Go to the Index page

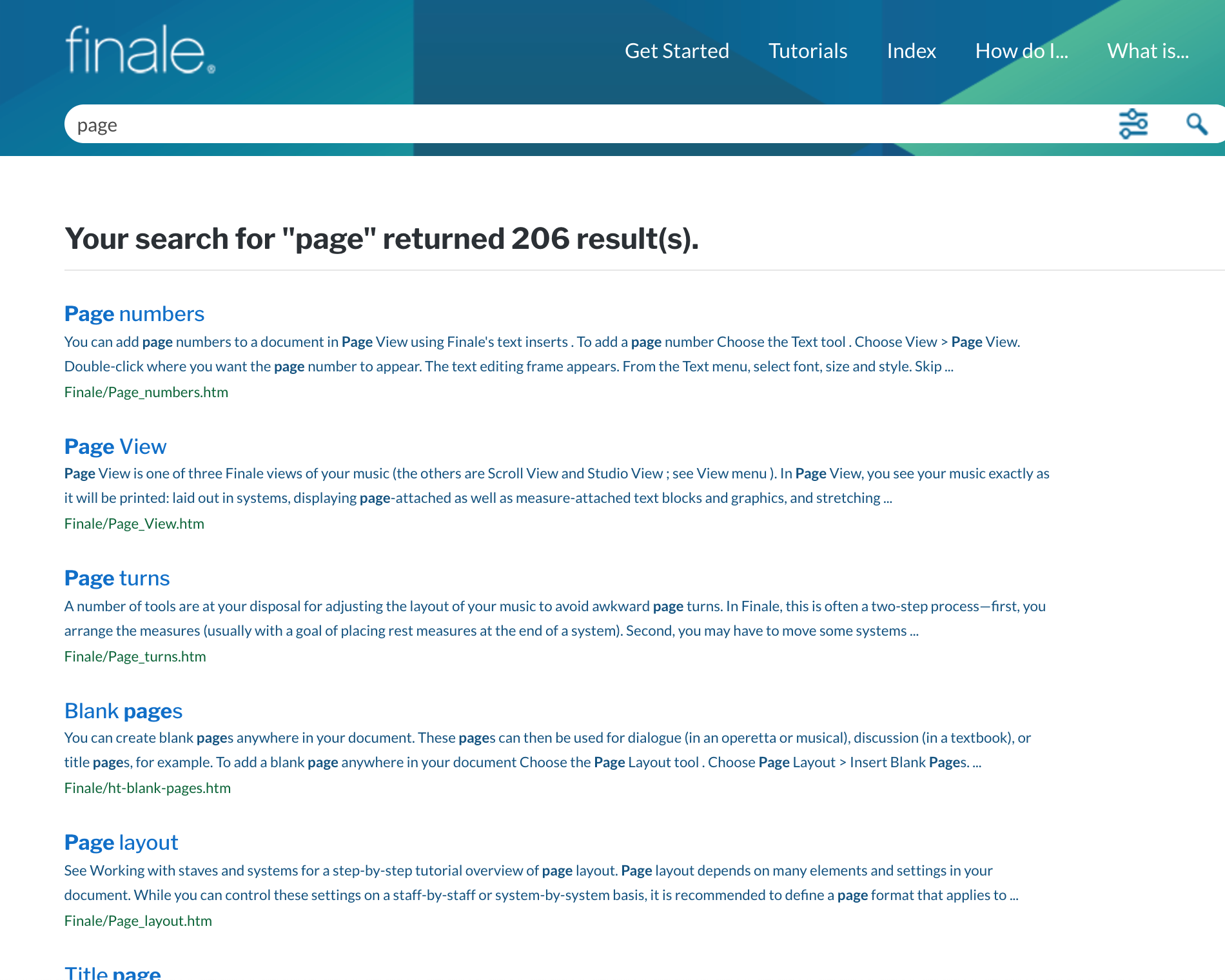tap(911, 51)
